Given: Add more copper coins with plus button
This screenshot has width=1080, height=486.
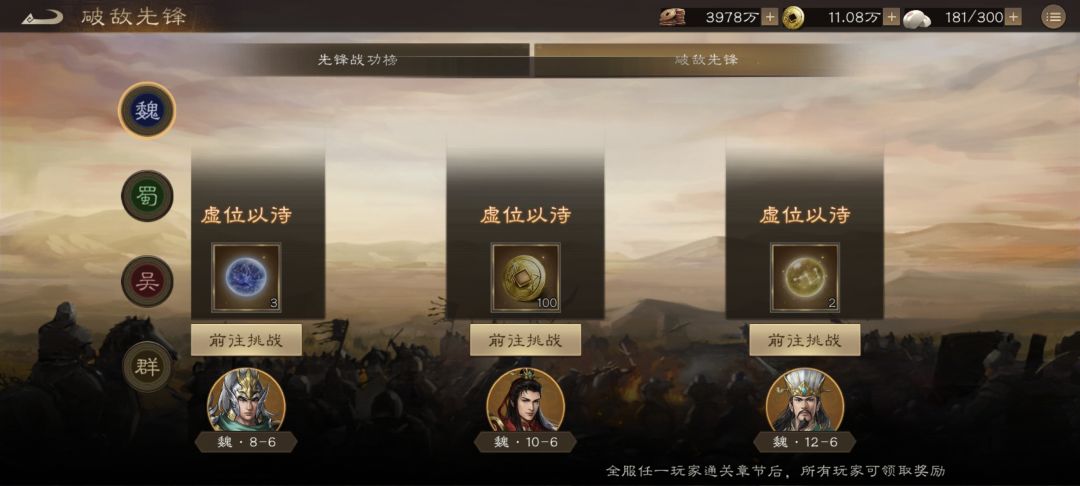Looking at the screenshot, I should tap(770, 17).
